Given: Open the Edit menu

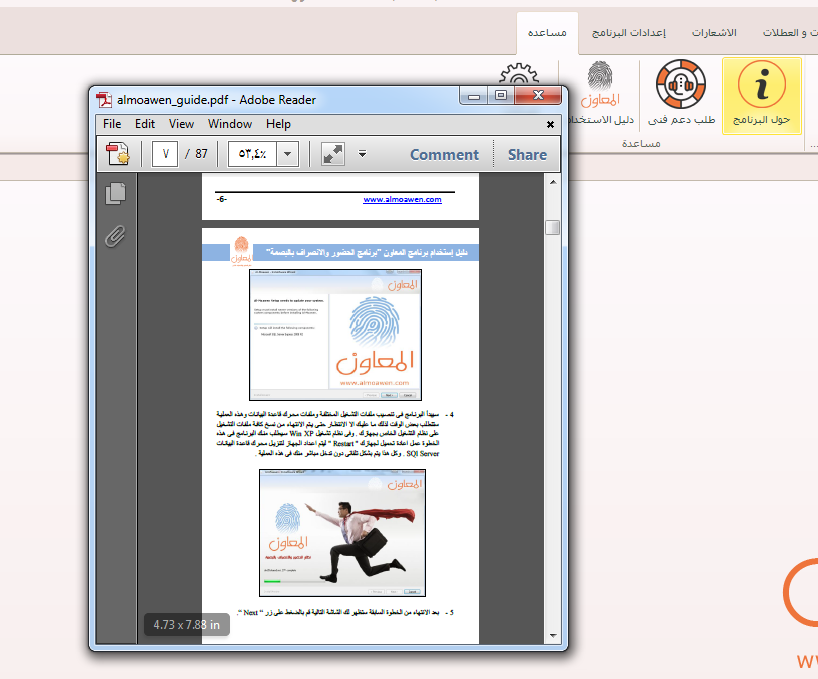Looking at the screenshot, I should pos(145,124).
